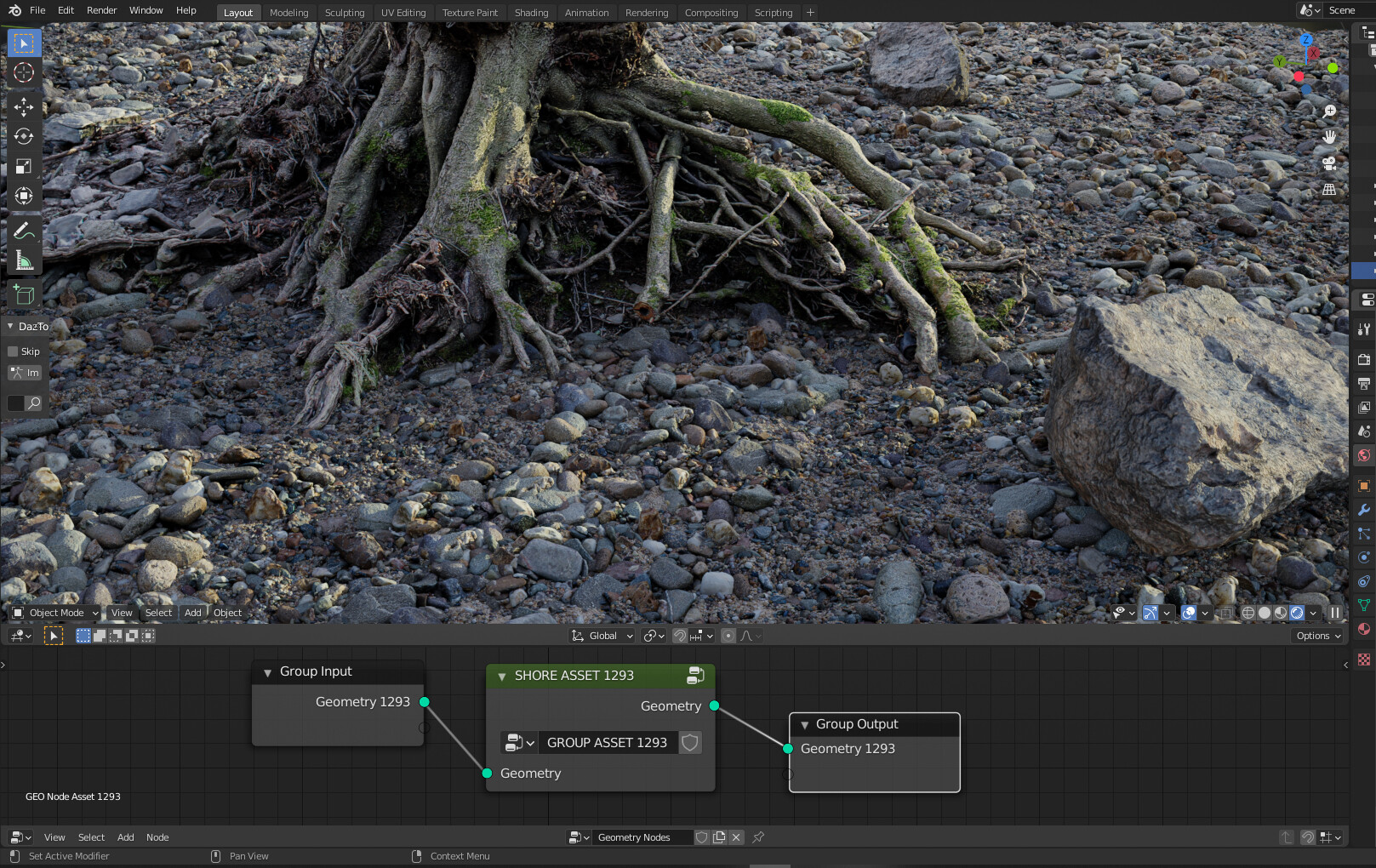Enable Material Preview shading mode
The width and height of the screenshot is (1376, 868).
pyautogui.click(x=1280, y=612)
